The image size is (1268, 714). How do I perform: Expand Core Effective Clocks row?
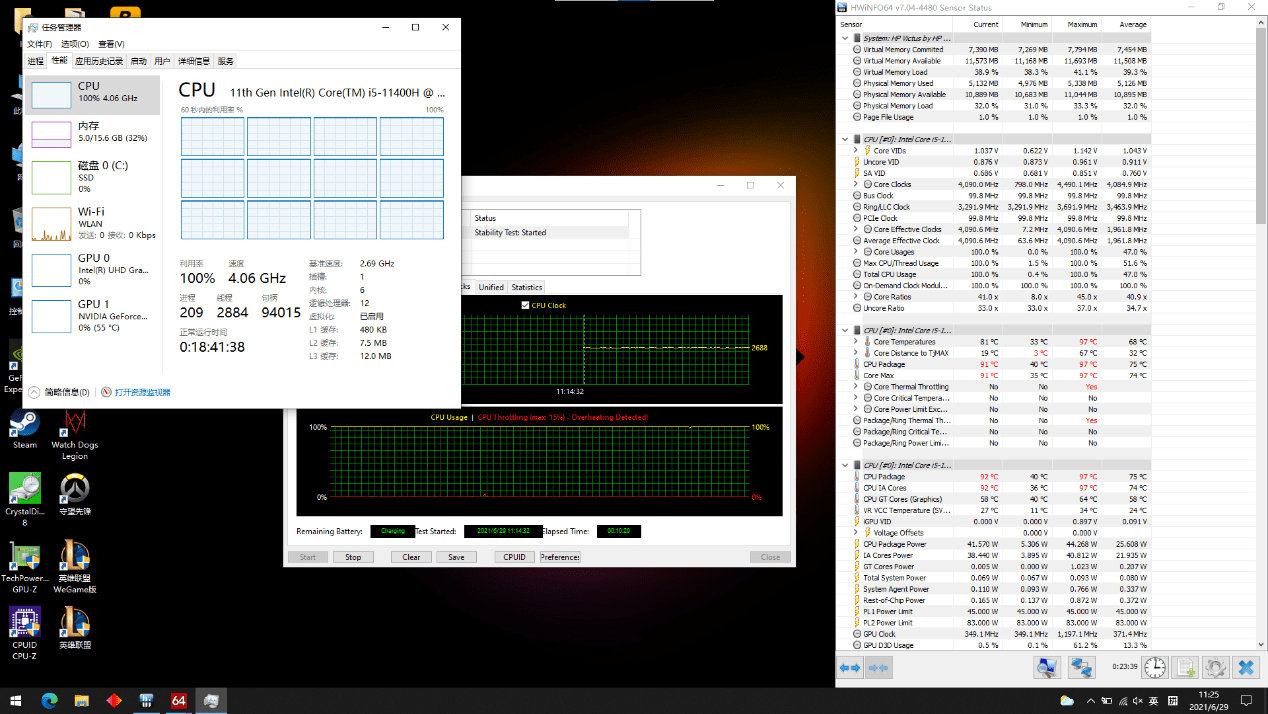[x=856, y=229]
